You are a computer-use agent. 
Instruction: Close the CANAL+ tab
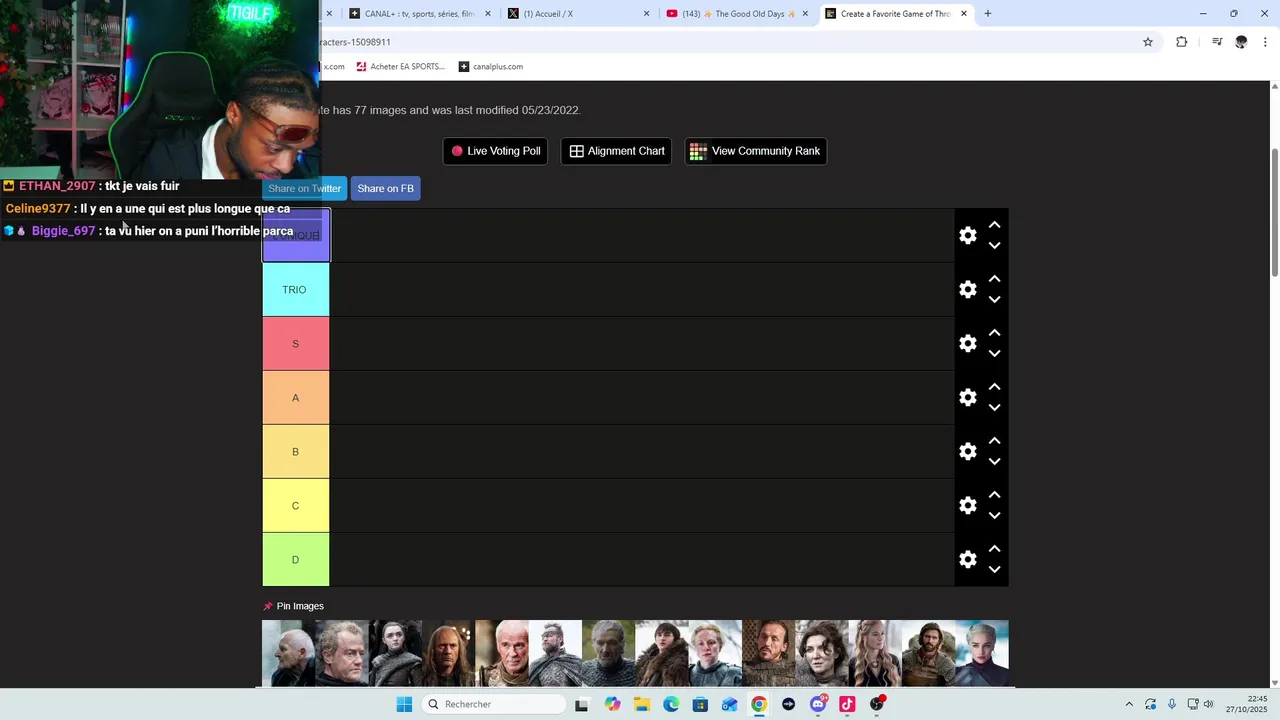coord(488,14)
